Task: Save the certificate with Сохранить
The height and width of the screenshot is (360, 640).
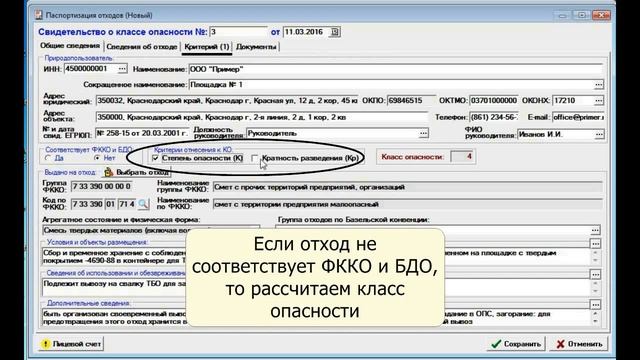Action: pyautogui.click(x=516, y=344)
